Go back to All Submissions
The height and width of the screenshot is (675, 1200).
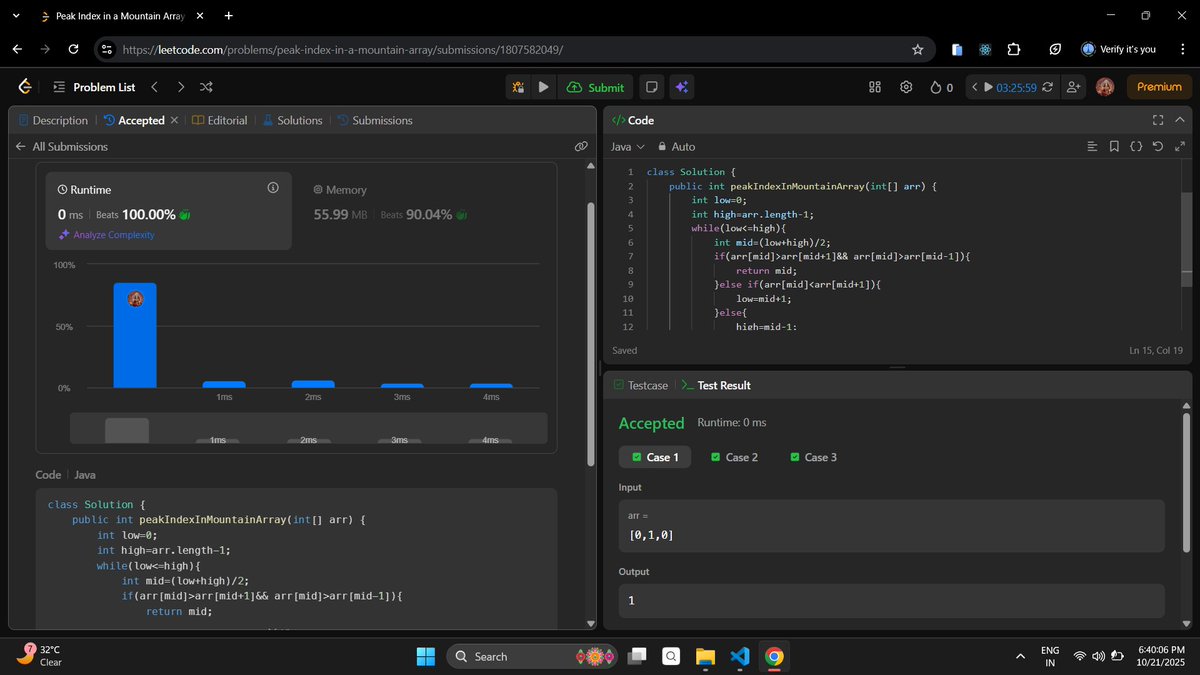(x=61, y=146)
